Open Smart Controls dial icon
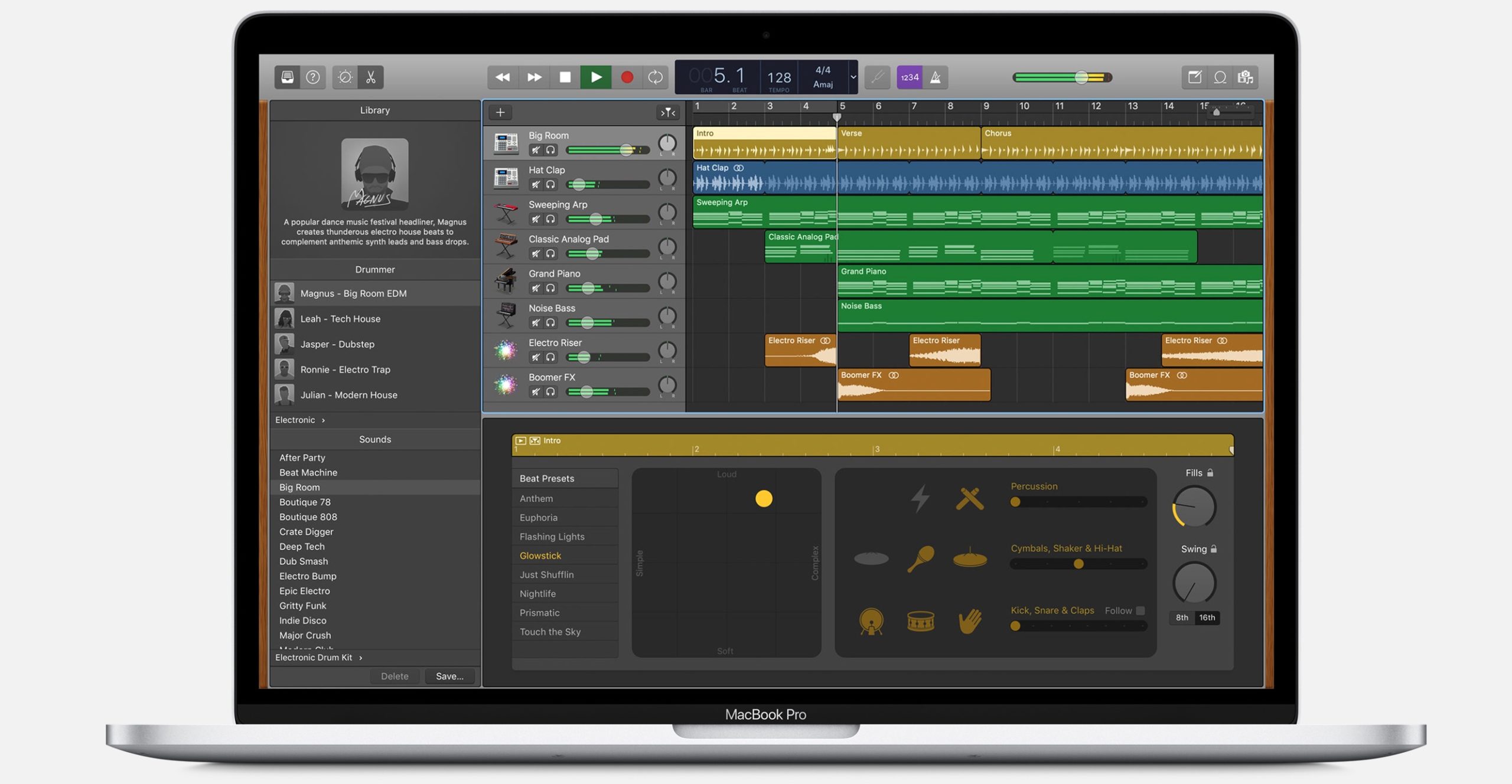This screenshot has width=1512, height=784. click(x=345, y=77)
